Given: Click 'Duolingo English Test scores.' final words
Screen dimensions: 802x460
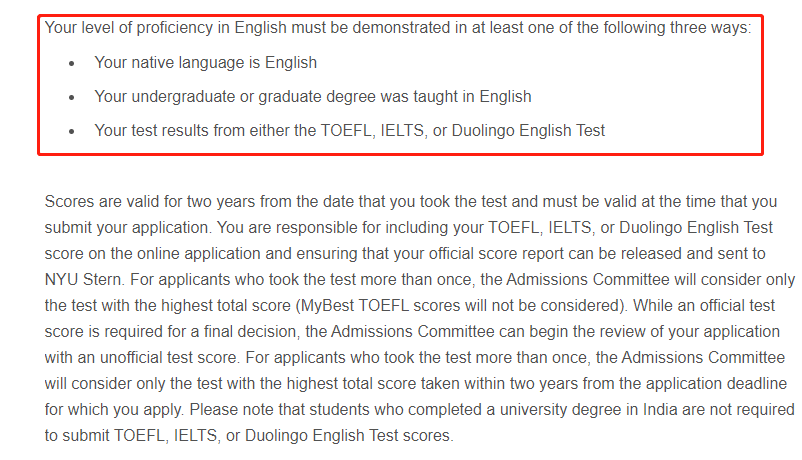Looking at the screenshot, I should pyautogui.click(x=349, y=436).
